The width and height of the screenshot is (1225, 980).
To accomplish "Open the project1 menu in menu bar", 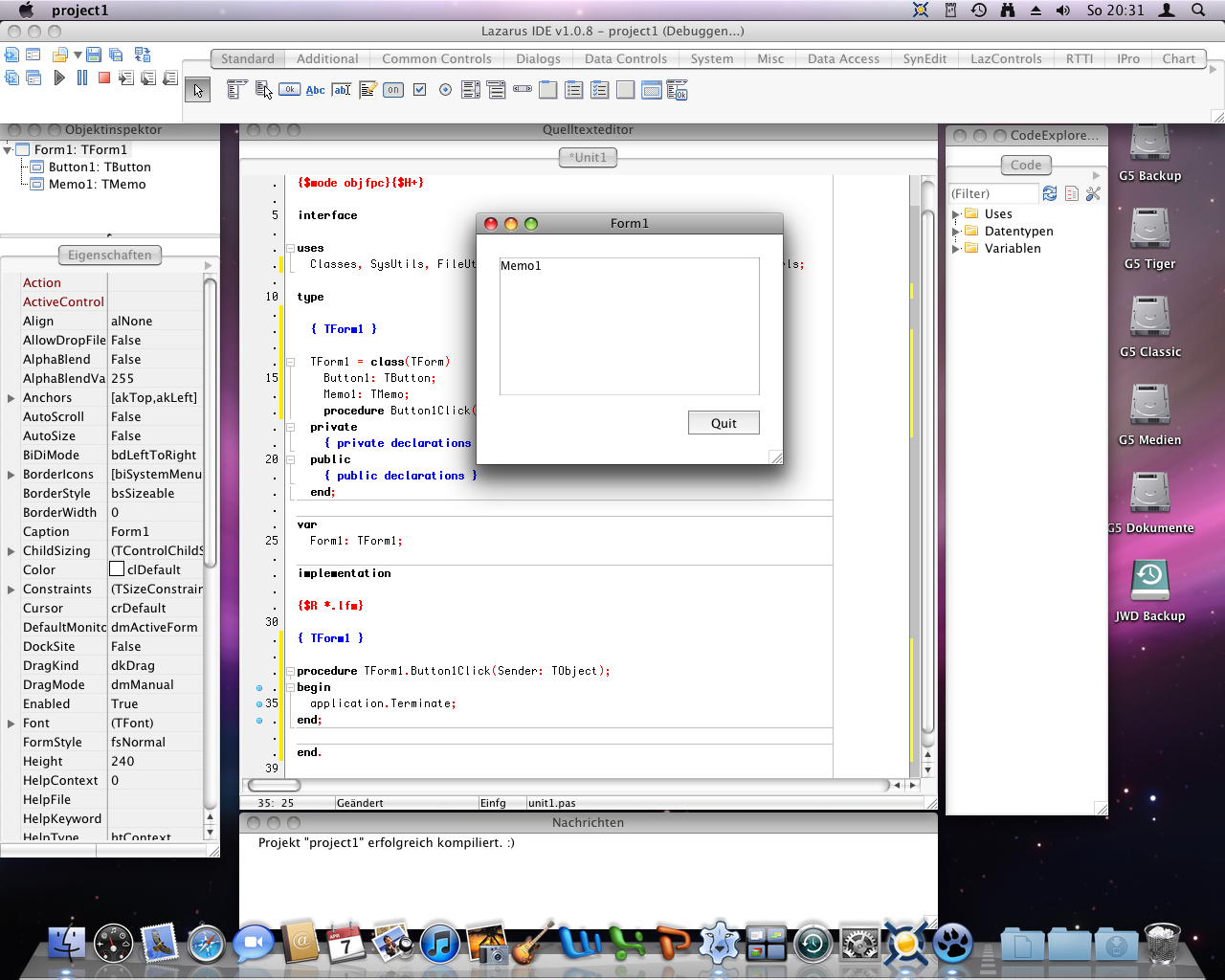I will [79, 11].
